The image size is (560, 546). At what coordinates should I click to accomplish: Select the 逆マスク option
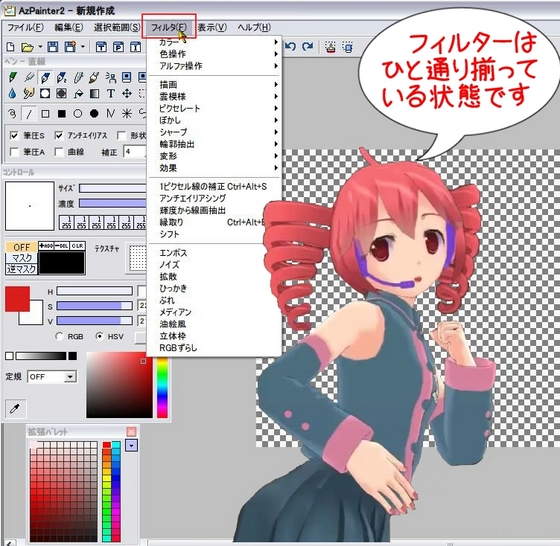21,269
